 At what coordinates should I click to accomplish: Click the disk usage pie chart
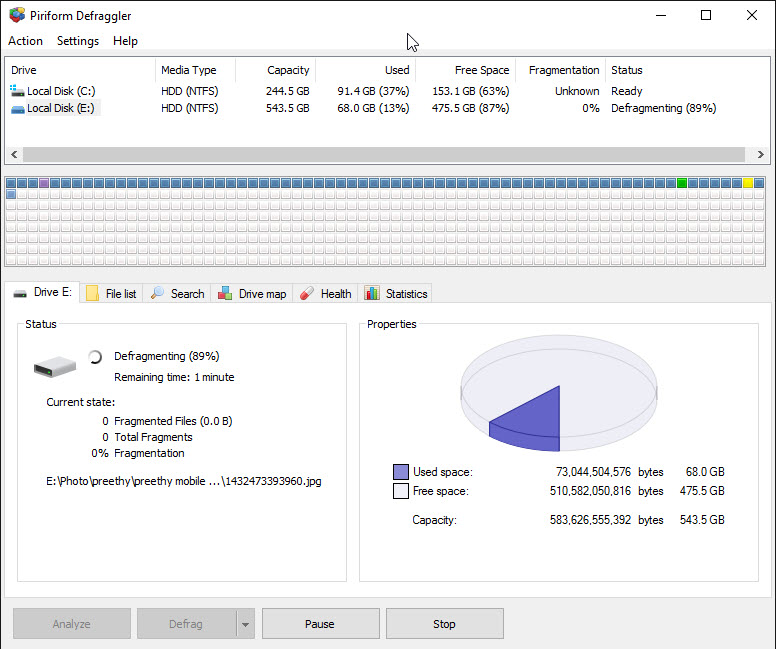[x=559, y=393]
